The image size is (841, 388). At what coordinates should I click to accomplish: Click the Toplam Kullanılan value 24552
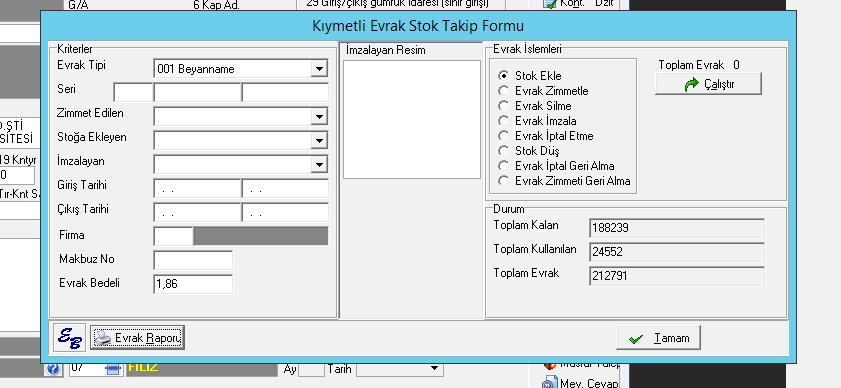(677, 252)
